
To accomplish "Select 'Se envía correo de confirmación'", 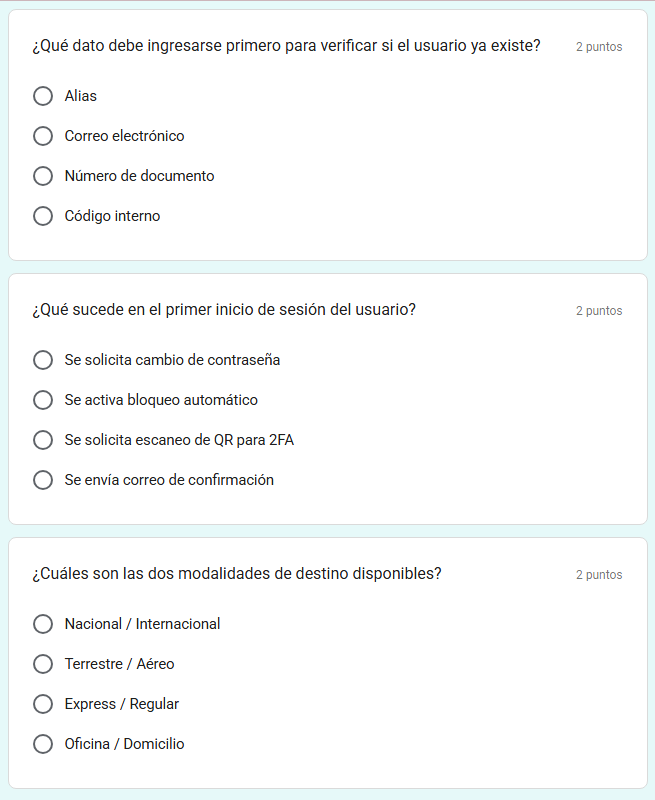I will (x=43, y=480).
